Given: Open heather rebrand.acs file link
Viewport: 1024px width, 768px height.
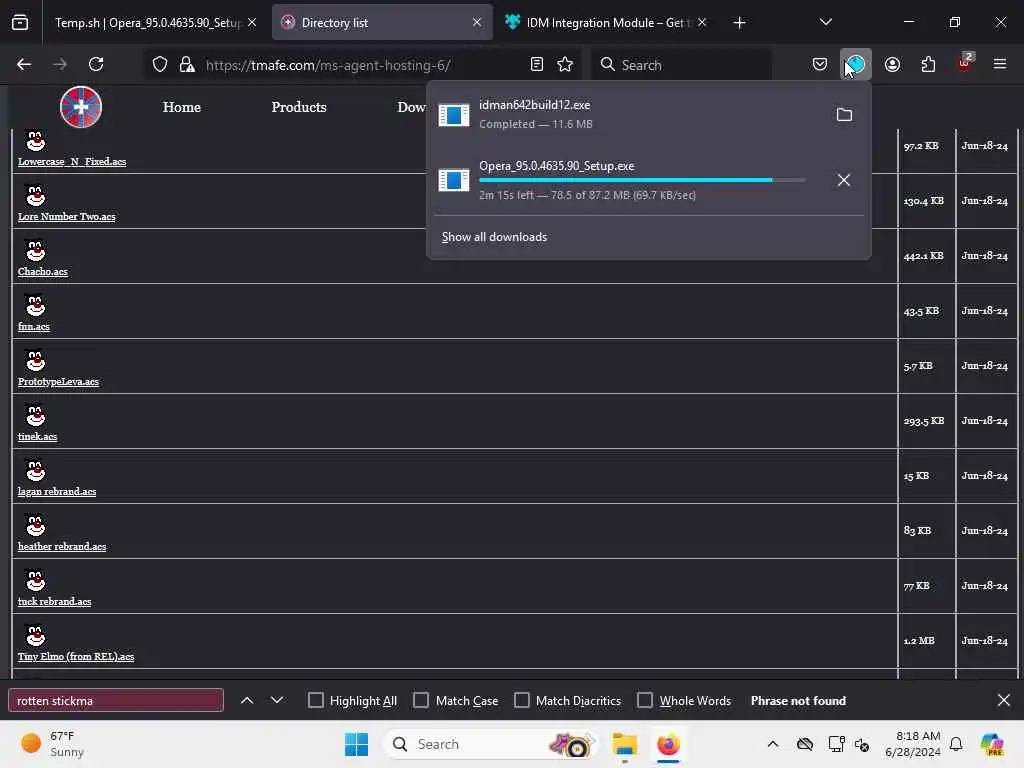Looking at the screenshot, I should click(x=62, y=547).
